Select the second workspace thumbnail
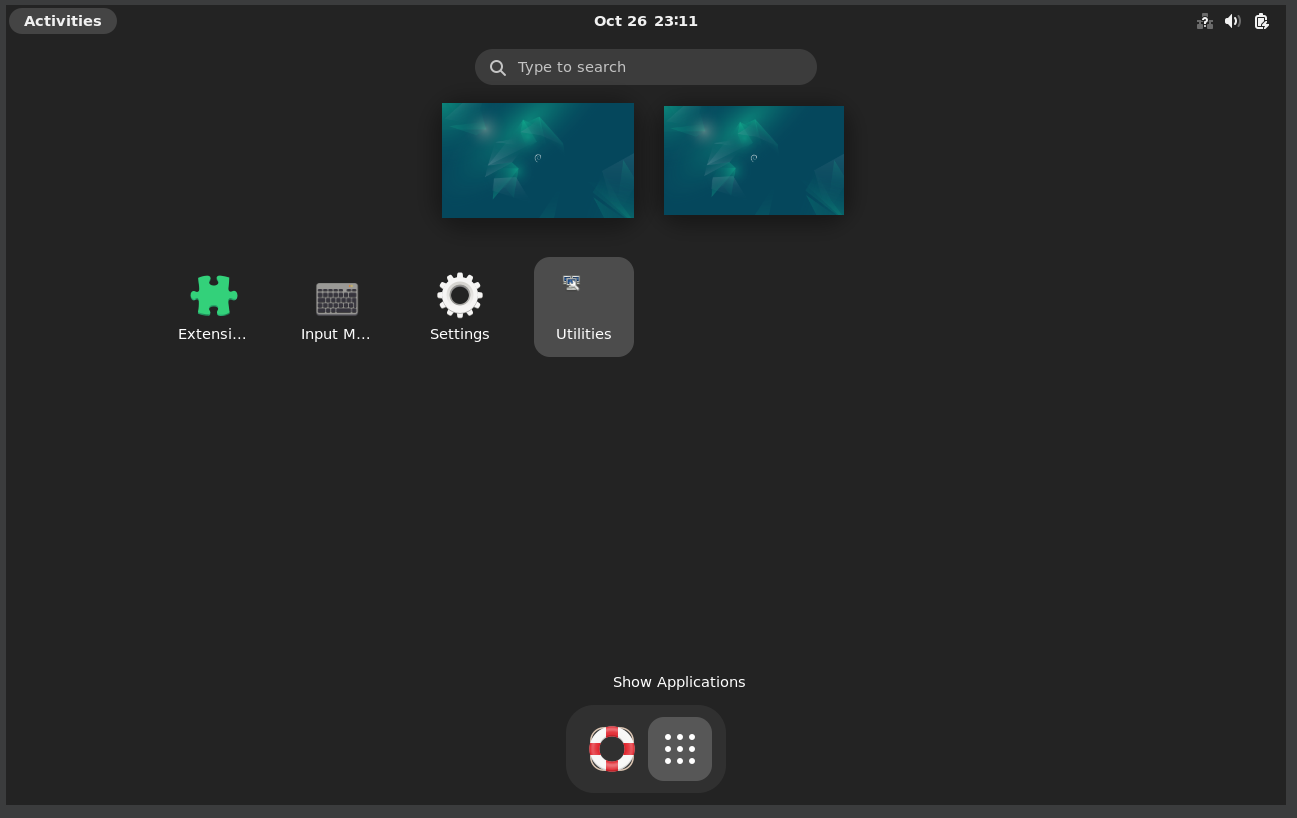 point(753,160)
